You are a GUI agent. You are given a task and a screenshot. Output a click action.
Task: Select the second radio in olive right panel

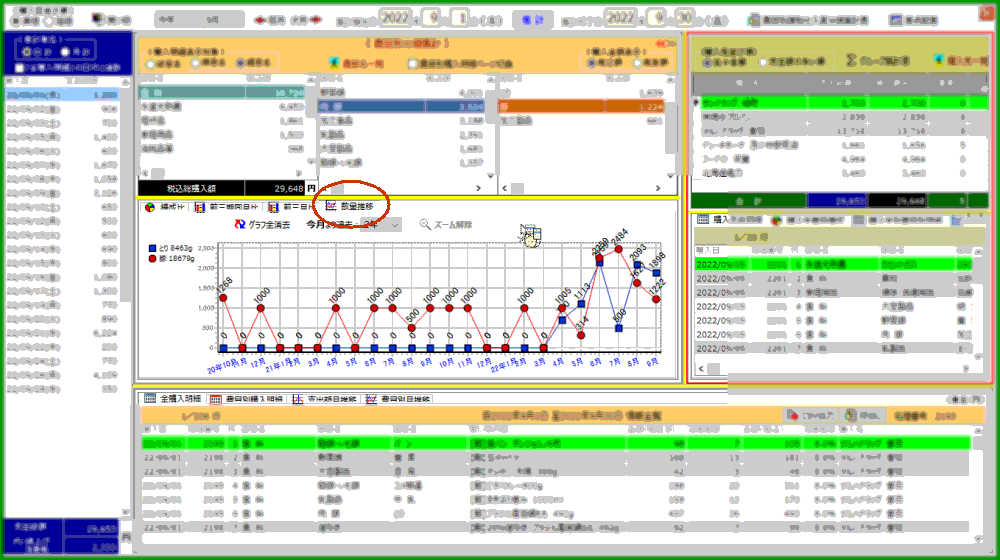(763, 63)
